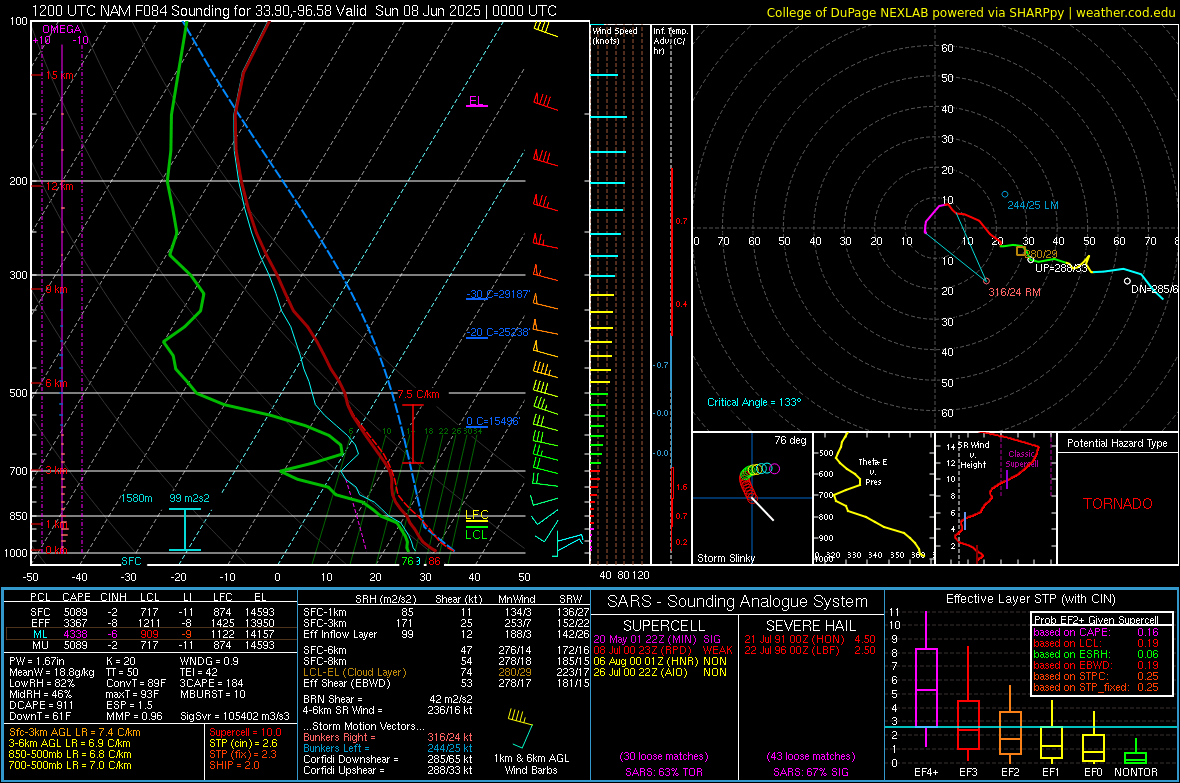This screenshot has height=783, width=1180.
Task: Click the green LCL label on skew-T
Action: pos(476,535)
